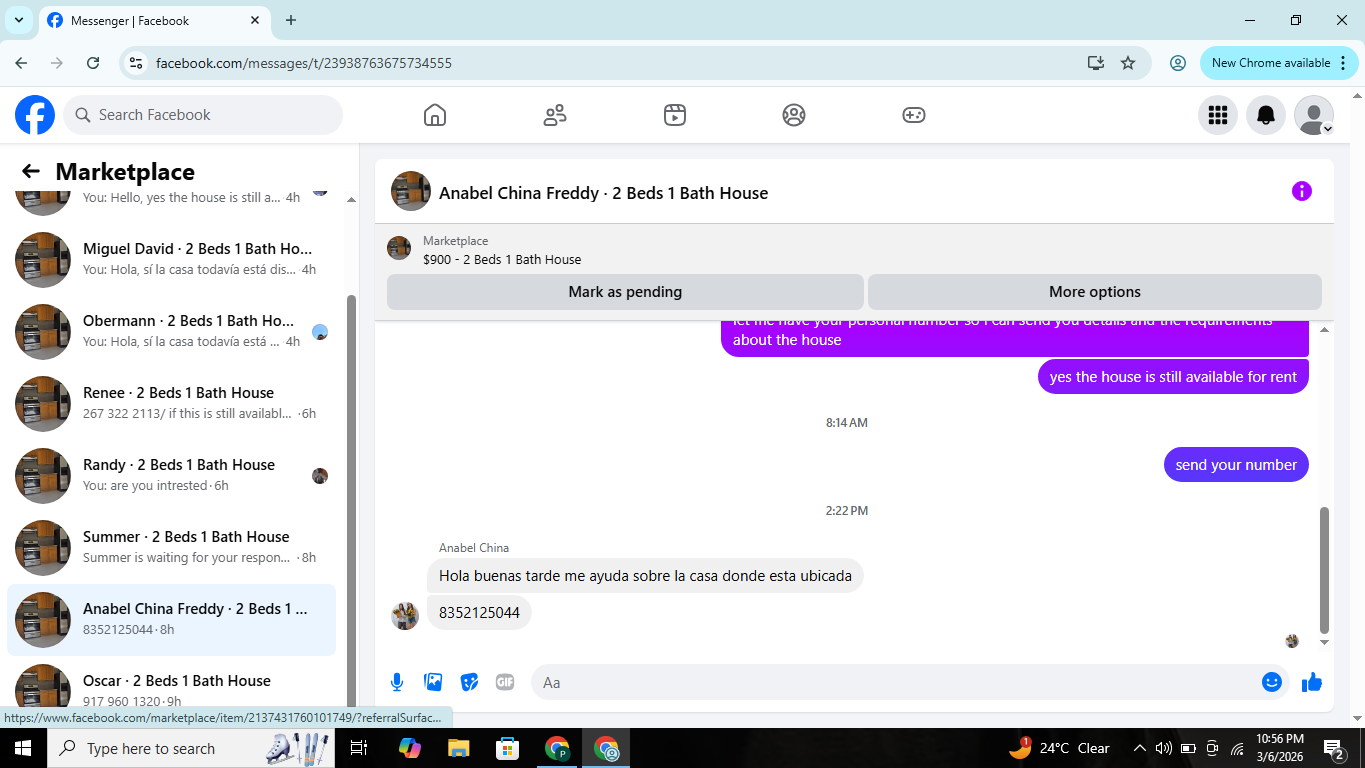The width and height of the screenshot is (1365, 768).
Task: Click Anabel China Freddy chat header avatar
Action: point(411,191)
